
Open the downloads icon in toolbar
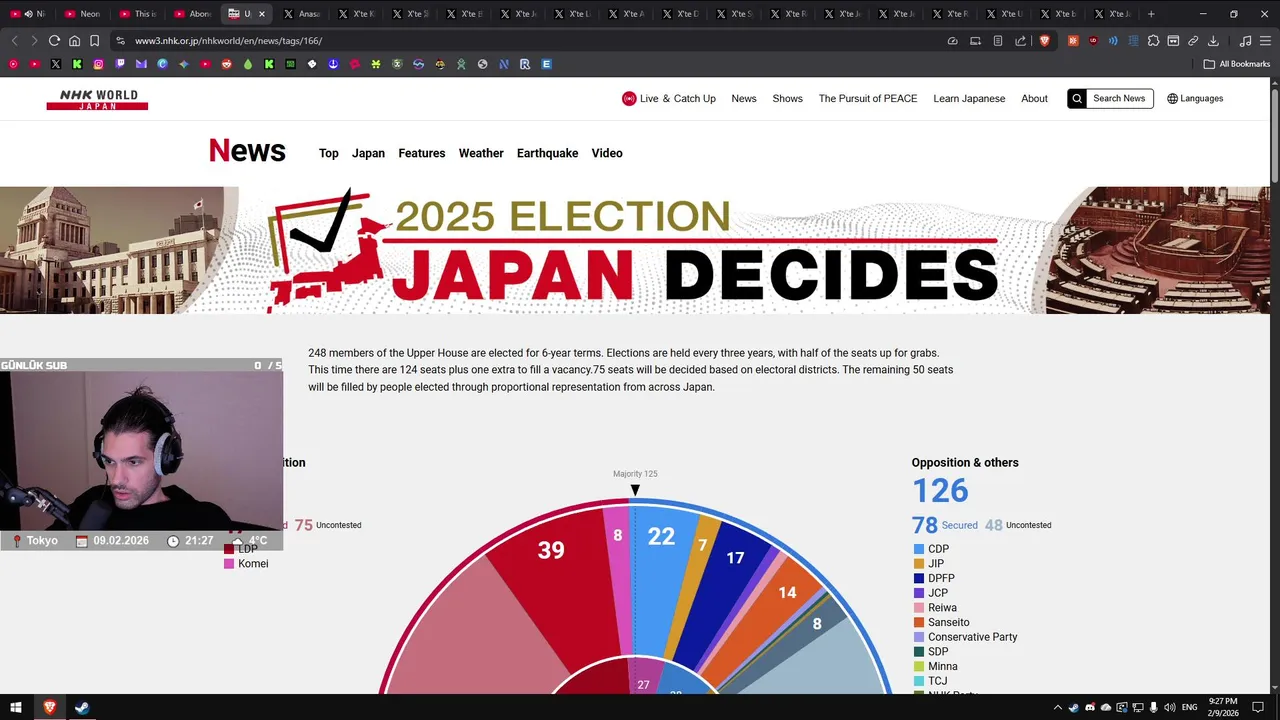click(x=1213, y=41)
